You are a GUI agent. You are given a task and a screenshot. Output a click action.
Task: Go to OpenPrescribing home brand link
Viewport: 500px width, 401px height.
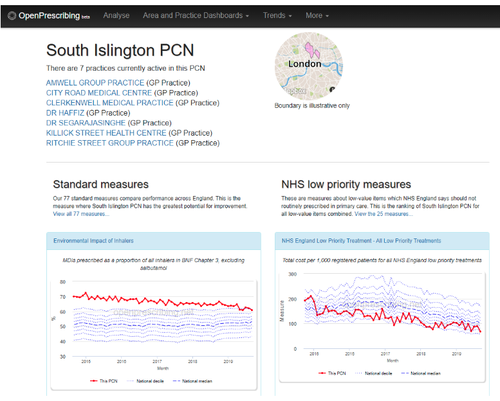[x=49, y=16]
